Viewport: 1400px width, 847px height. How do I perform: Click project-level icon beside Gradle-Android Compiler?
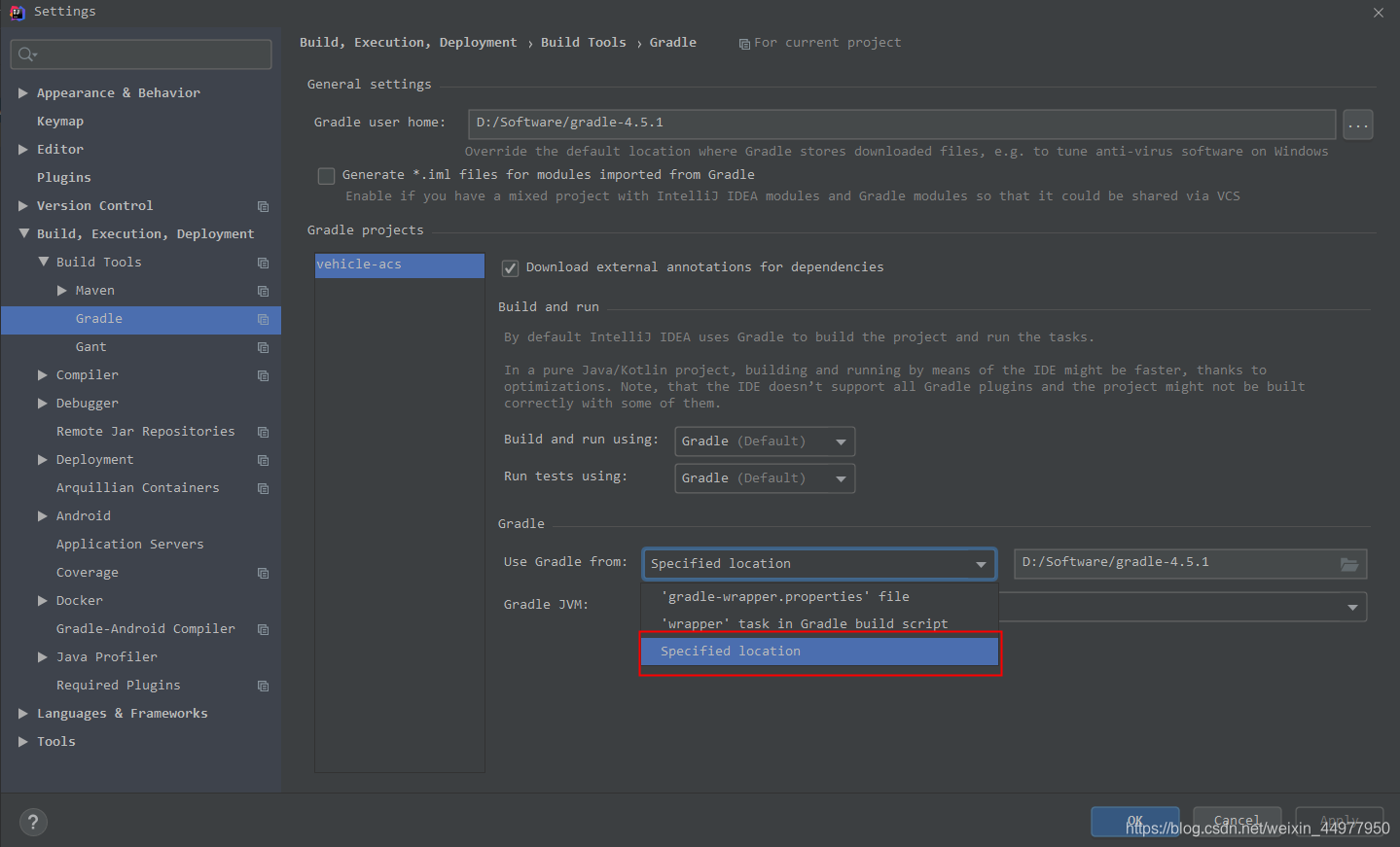[x=263, y=629]
